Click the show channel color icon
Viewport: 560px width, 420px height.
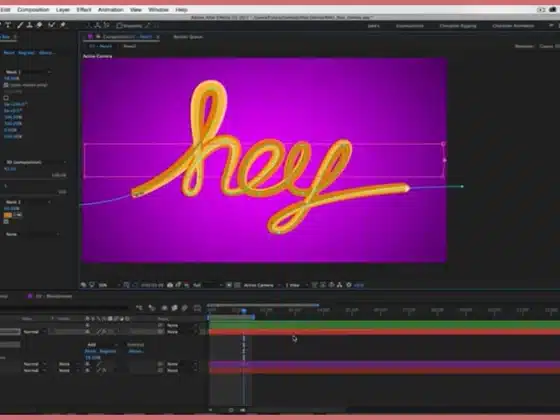(x=187, y=285)
